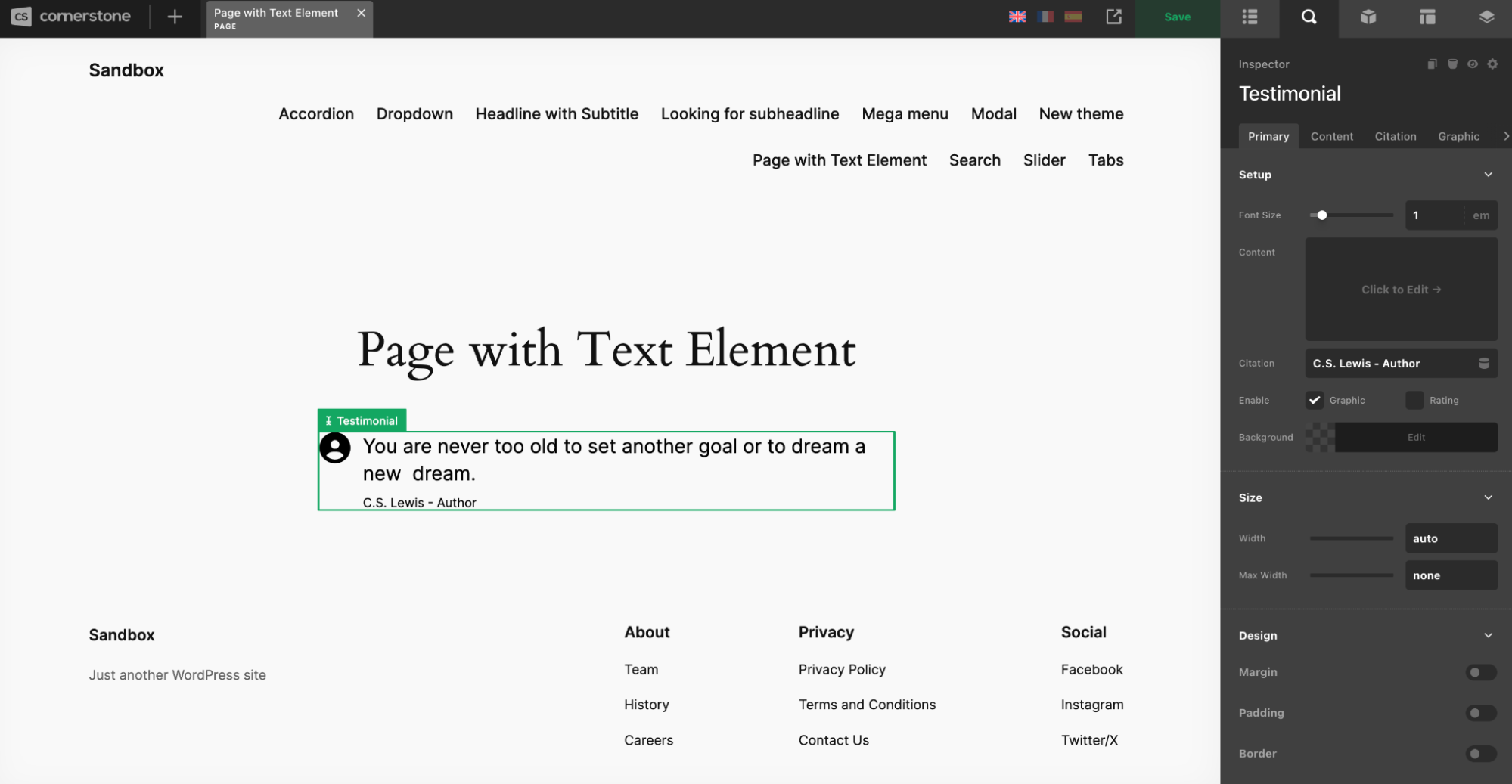Switch to the Content tab
This screenshot has width=1512, height=784.
click(1331, 136)
